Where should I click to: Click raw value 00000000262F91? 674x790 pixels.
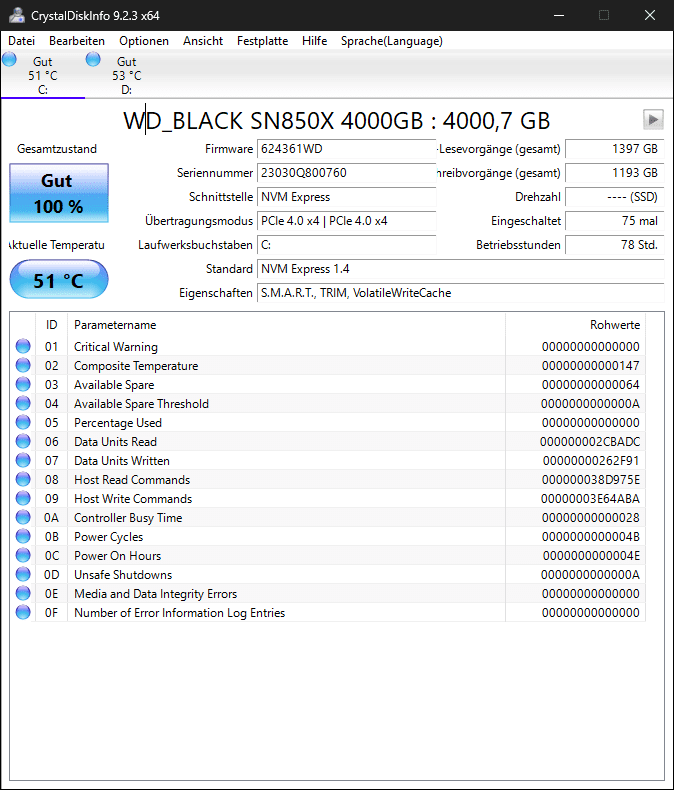(x=591, y=461)
